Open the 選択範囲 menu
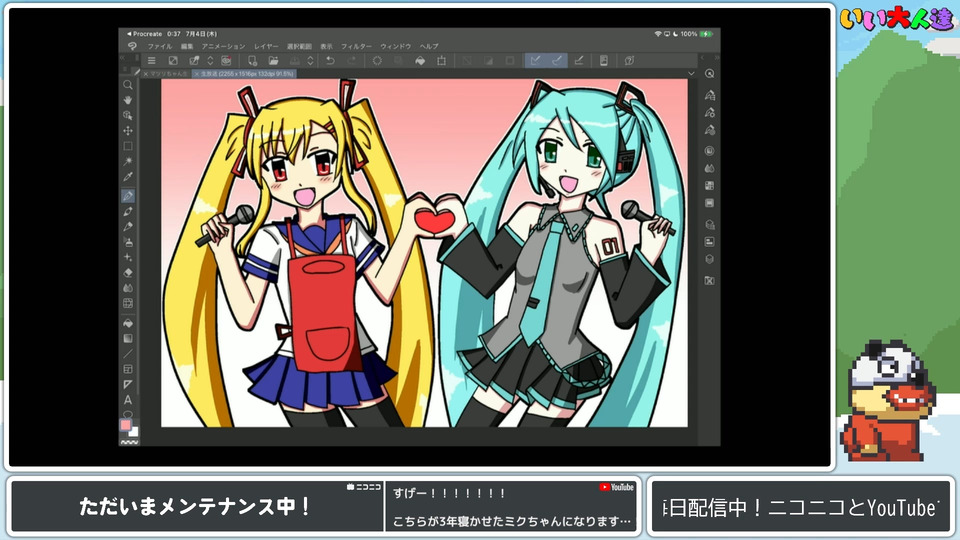This screenshot has width=960, height=540. pyautogui.click(x=299, y=46)
